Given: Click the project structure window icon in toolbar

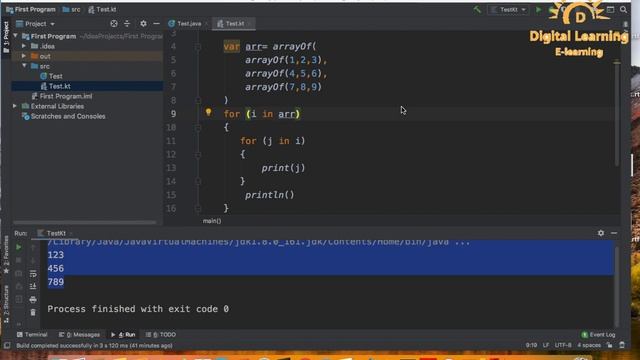Looking at the screenshot, I should [611, 9].
